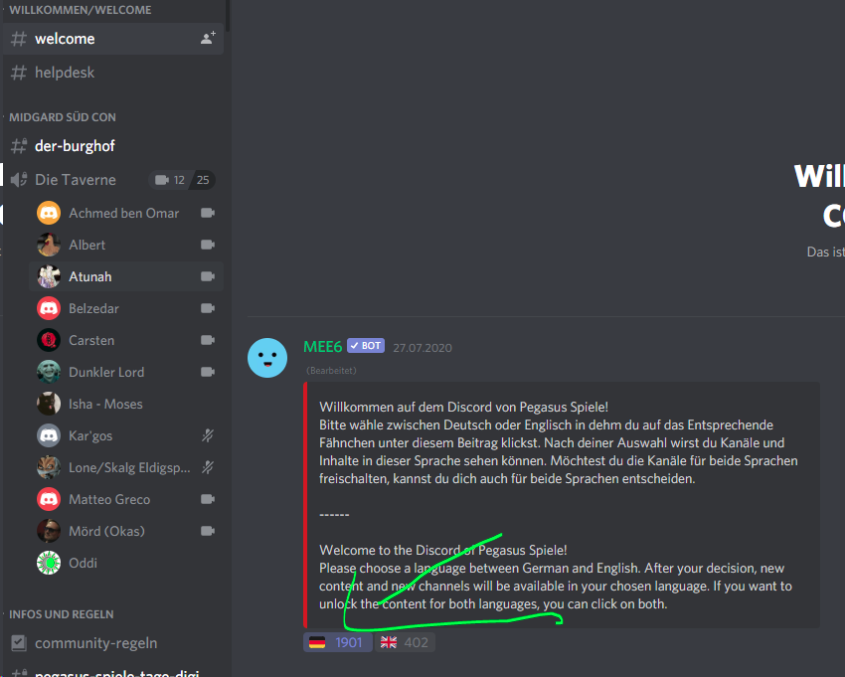Viewport: 845px width, 677px height.
Task: Click the invite people icon on welcome channel
Action: 207,39
